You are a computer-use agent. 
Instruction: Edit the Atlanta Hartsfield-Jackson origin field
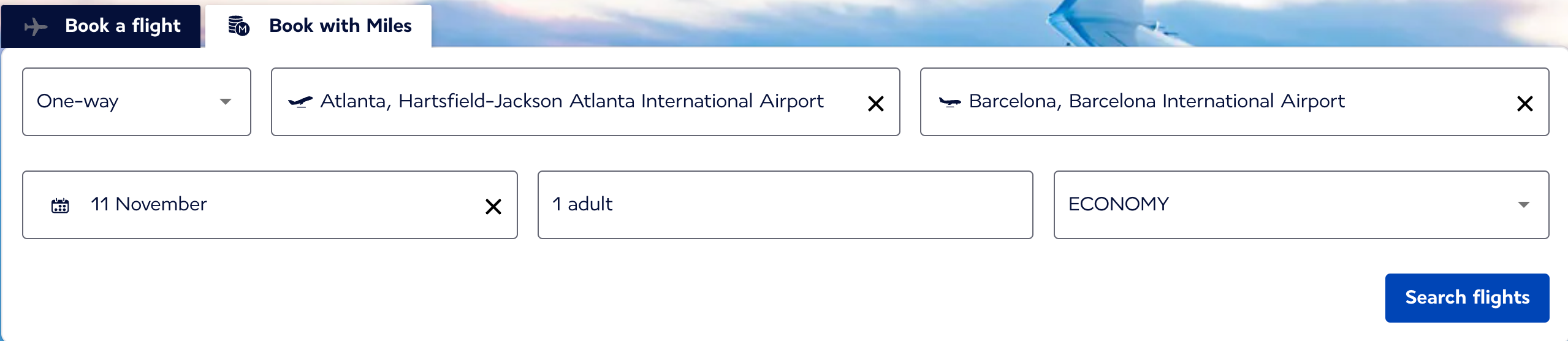pos(585,102)
